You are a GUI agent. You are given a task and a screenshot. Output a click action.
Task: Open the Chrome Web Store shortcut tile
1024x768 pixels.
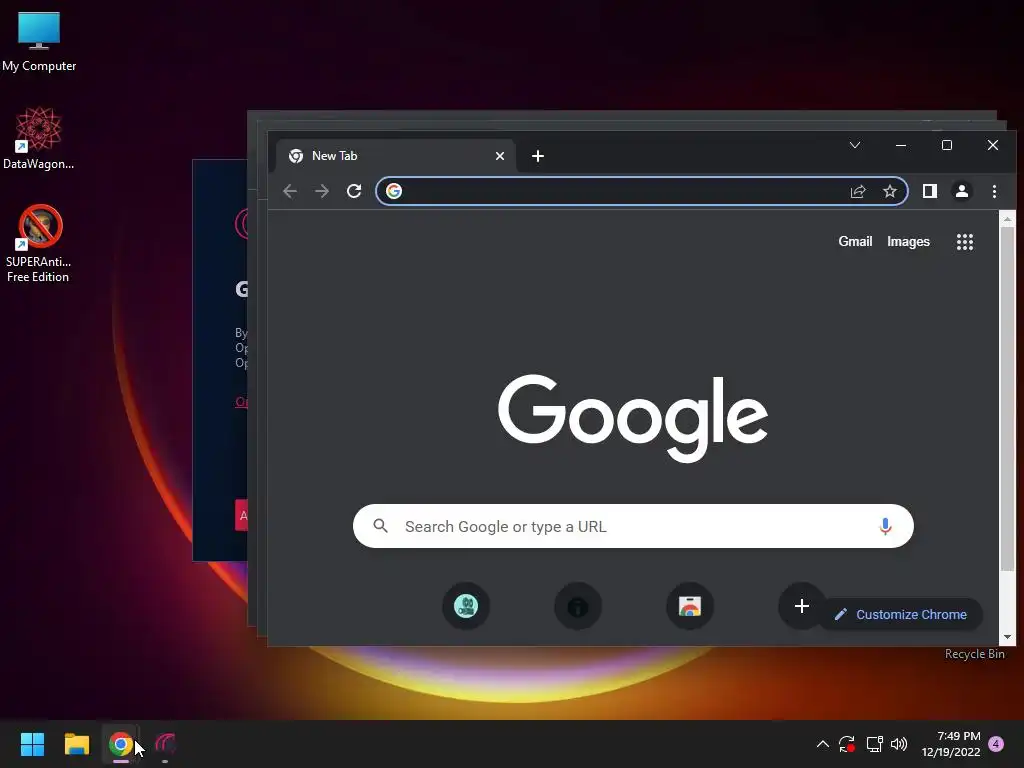(690, 607)
